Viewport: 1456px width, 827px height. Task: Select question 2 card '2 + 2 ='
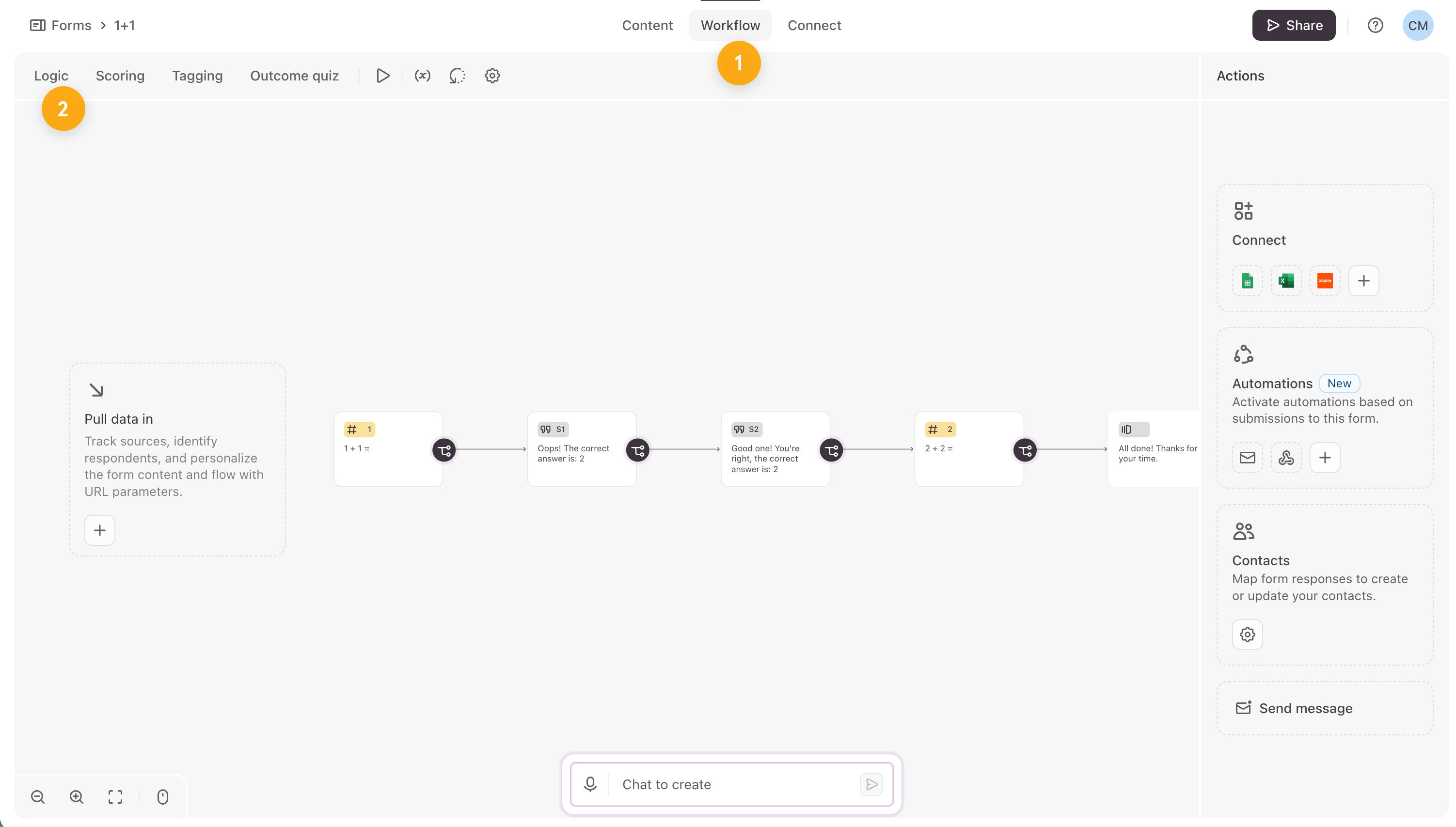click(x=969, y=449)
